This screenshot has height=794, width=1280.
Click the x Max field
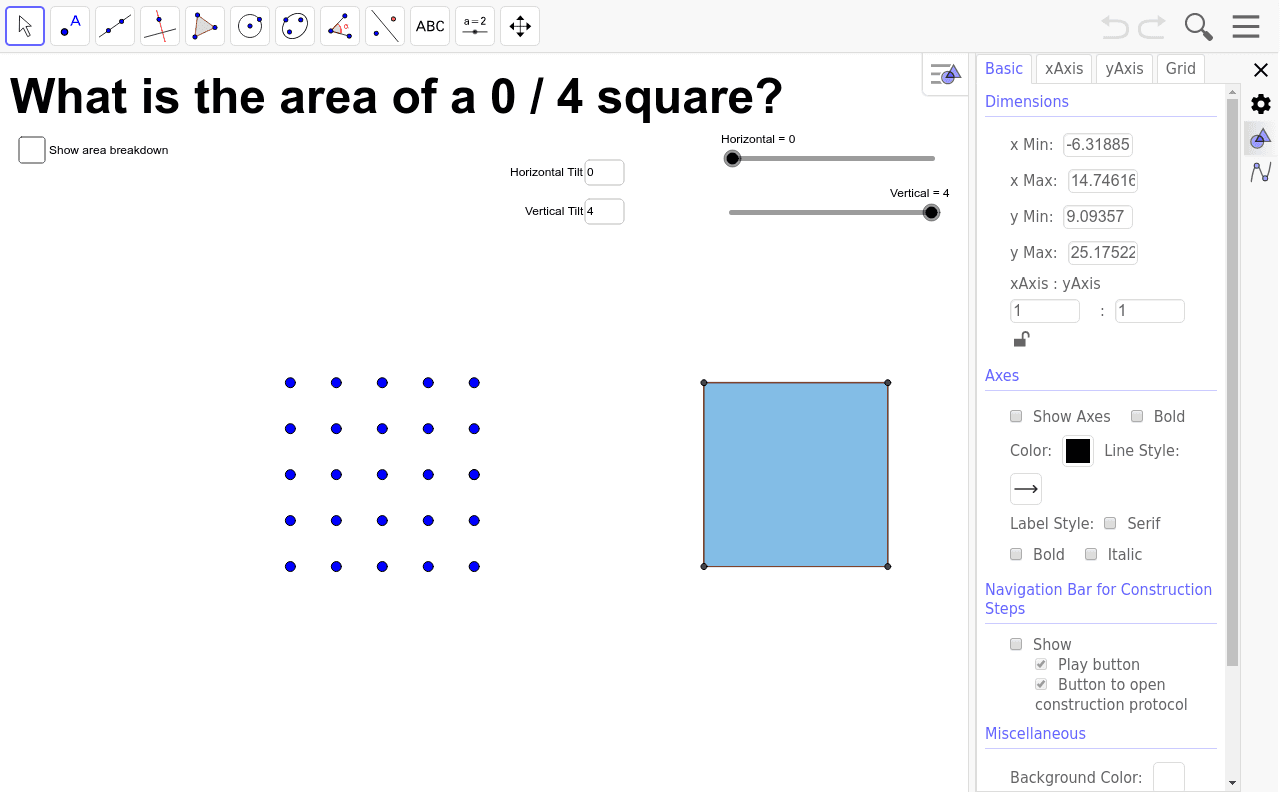[1103, 181]
